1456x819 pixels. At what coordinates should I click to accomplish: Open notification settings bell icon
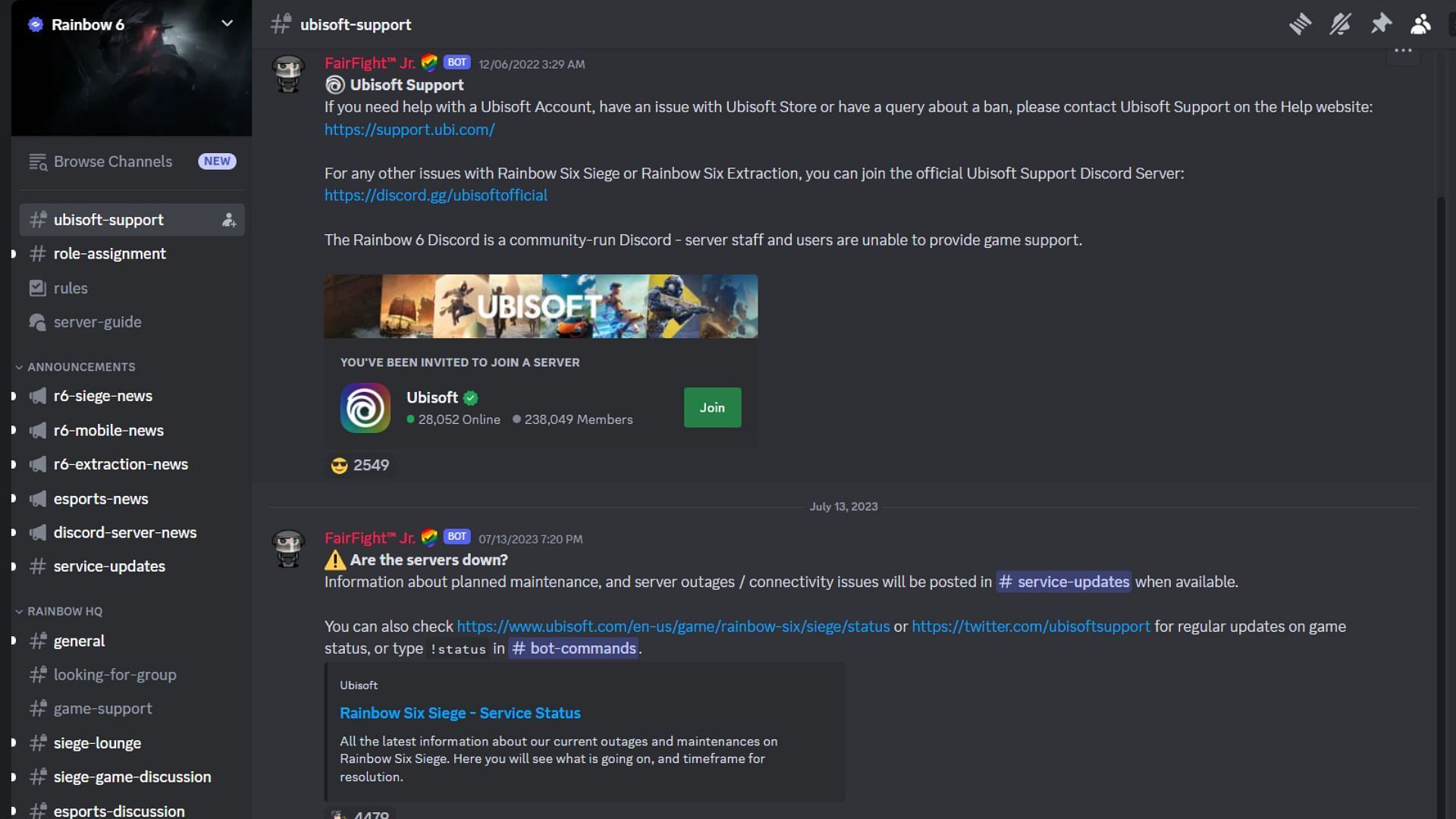[1339, 24]
